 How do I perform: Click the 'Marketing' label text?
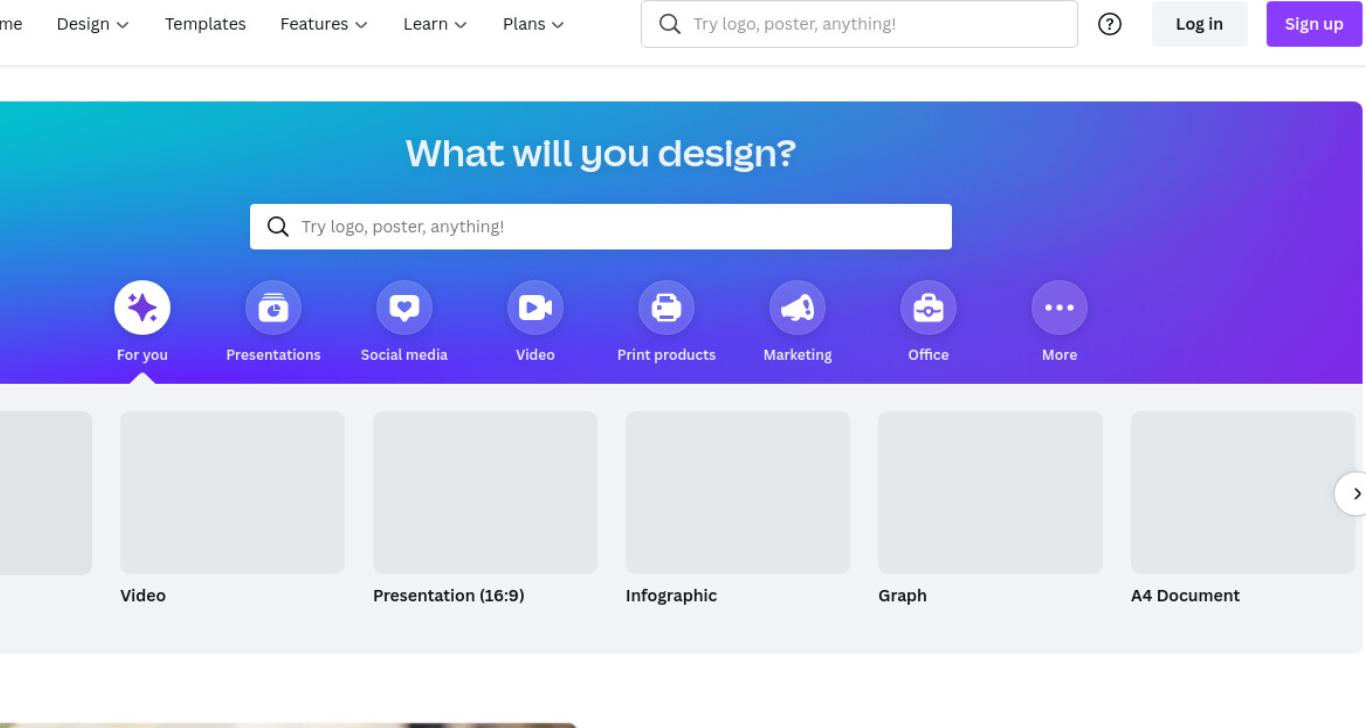click(x=797, y=355)
